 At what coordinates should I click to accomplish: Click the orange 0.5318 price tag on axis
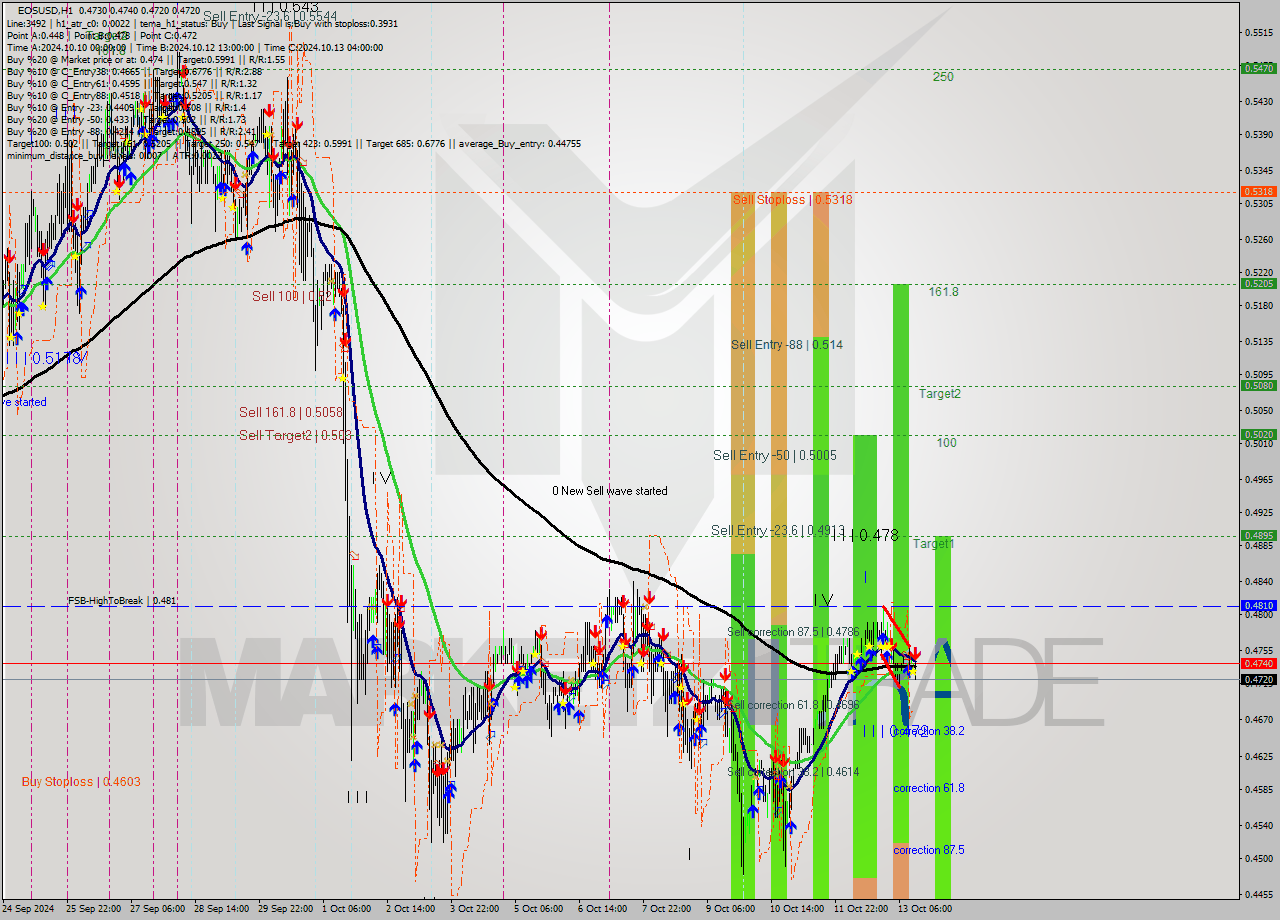click(x=1258, y=191)
